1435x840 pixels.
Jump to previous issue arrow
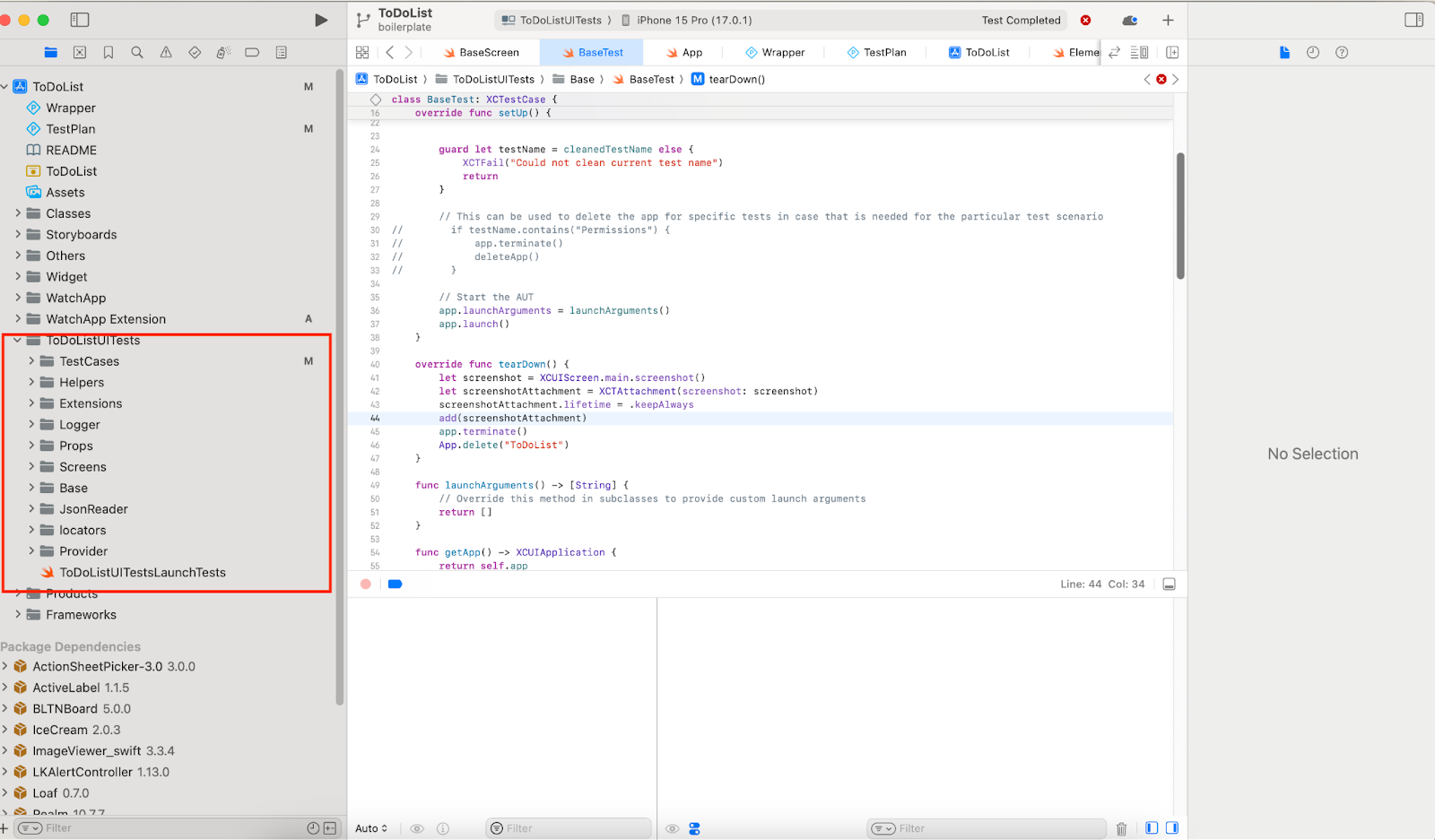click(x=1147, y=80)
